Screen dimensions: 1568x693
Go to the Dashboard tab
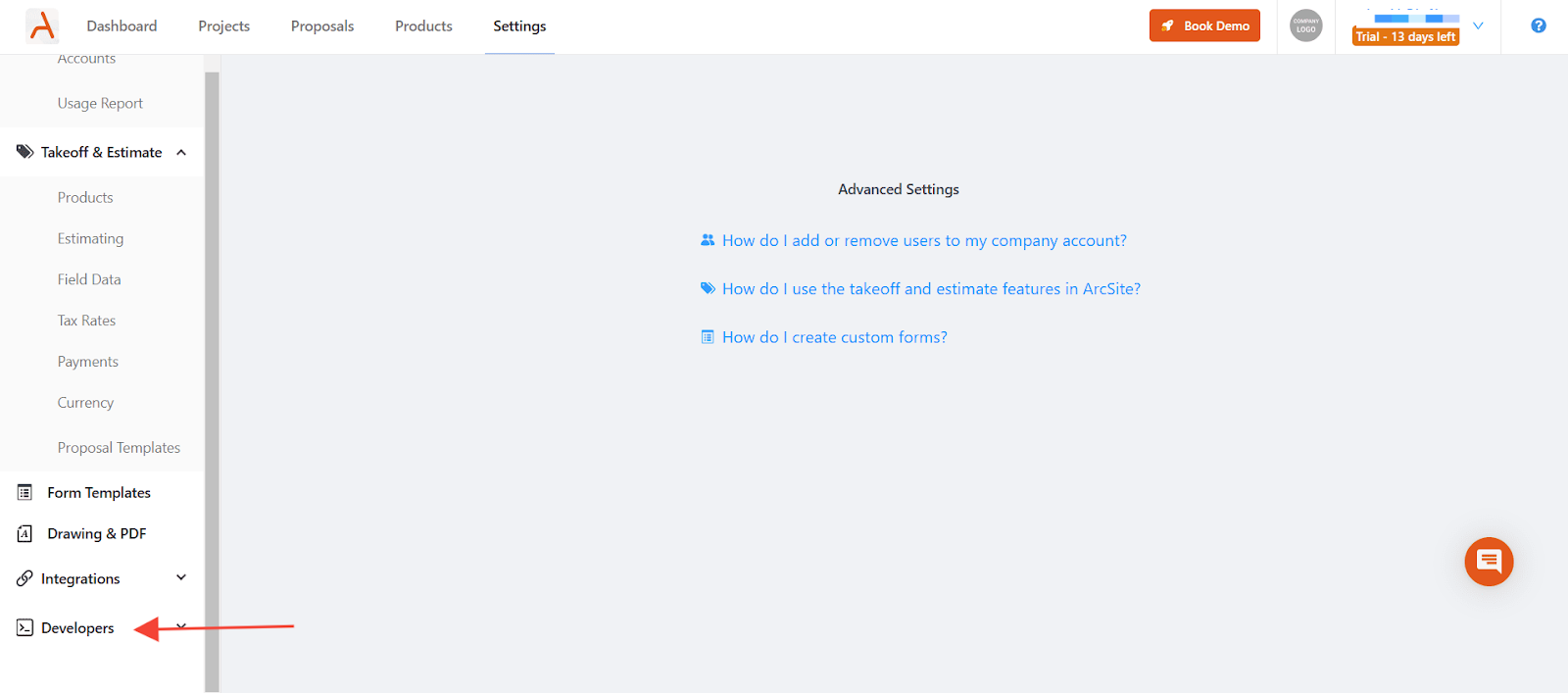(122, 26)
